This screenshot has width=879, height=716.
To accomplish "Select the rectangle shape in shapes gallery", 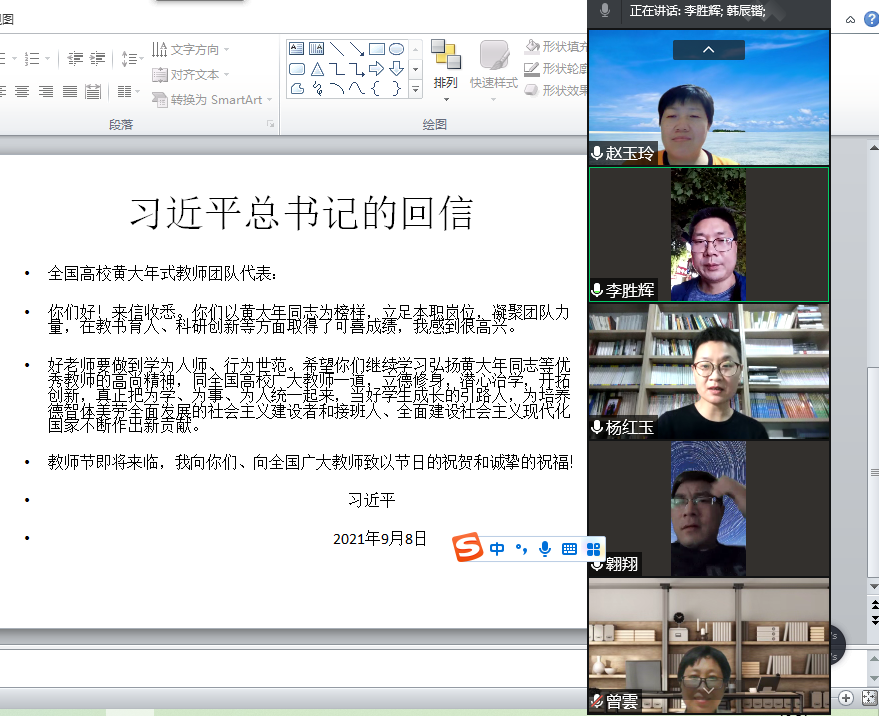I will pos(376,48).
